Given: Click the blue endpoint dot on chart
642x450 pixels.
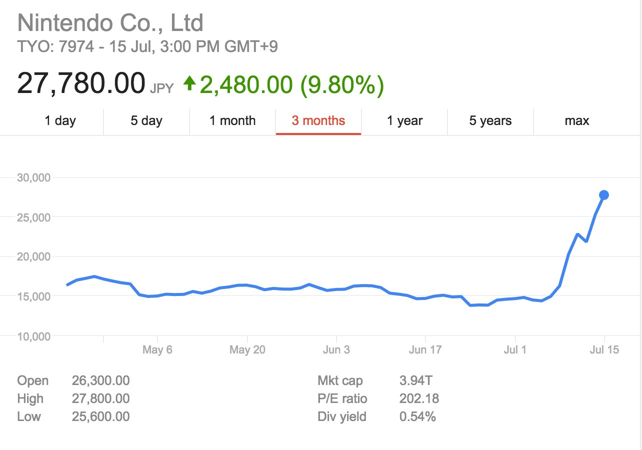Looking at the screenshot, I should pos(604,195).
